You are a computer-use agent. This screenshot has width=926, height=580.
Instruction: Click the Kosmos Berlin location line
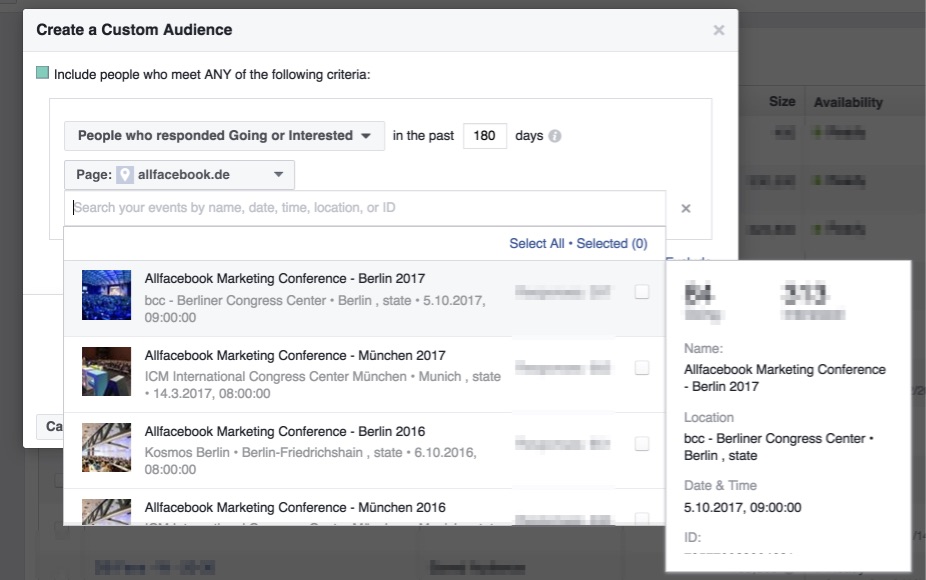(x=311, y=461)
